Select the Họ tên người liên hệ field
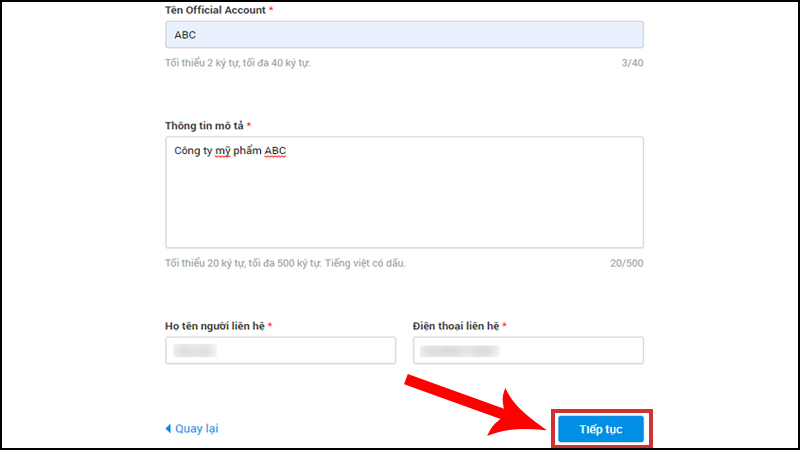This screenshot has height=450, width=800. tap(281, 351)
